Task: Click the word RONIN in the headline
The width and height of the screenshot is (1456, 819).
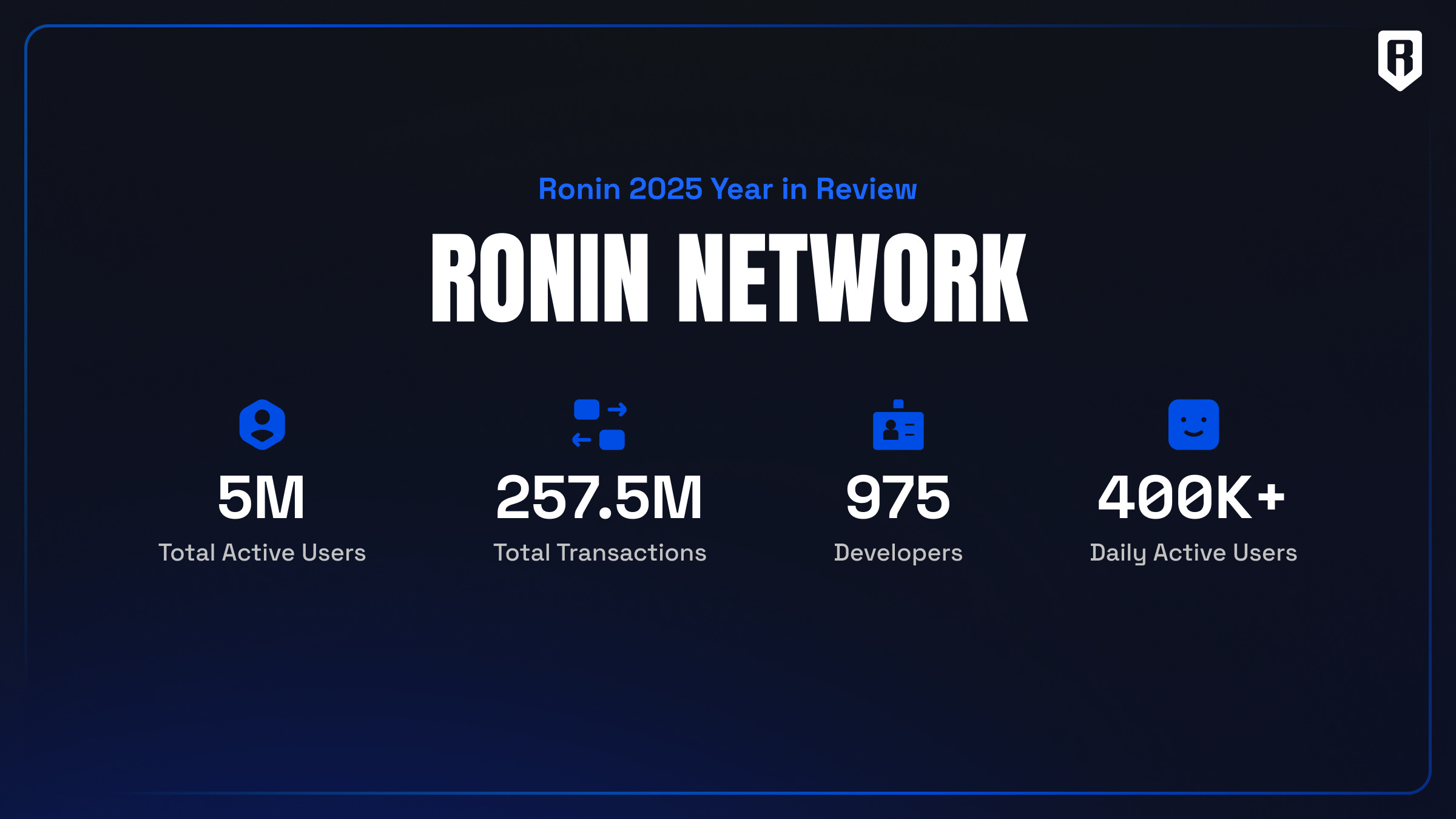Action: (540, 278)
